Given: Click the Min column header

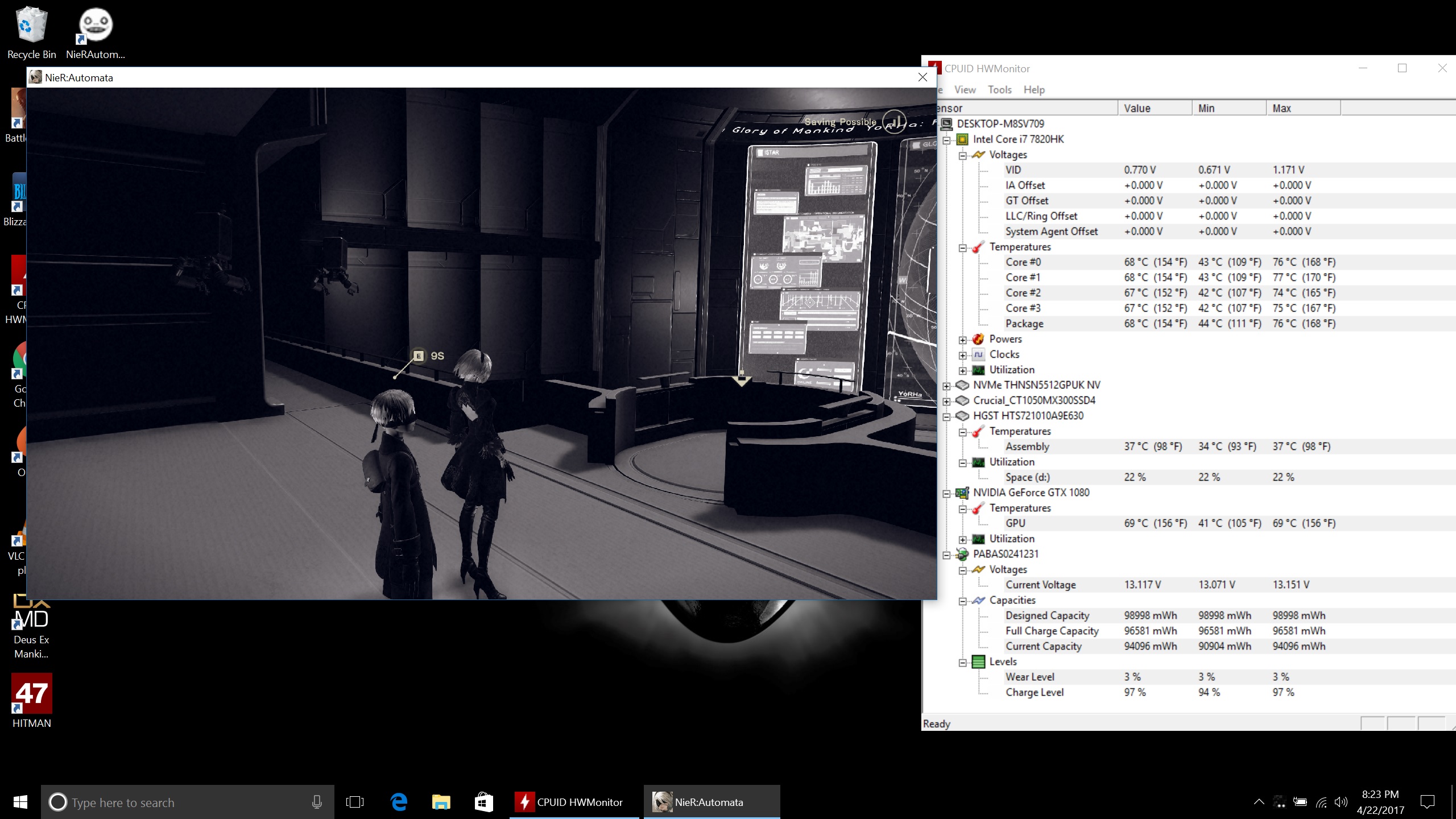Looking at the screenshot, I should pyautogui.click(x=1230, y=108).
